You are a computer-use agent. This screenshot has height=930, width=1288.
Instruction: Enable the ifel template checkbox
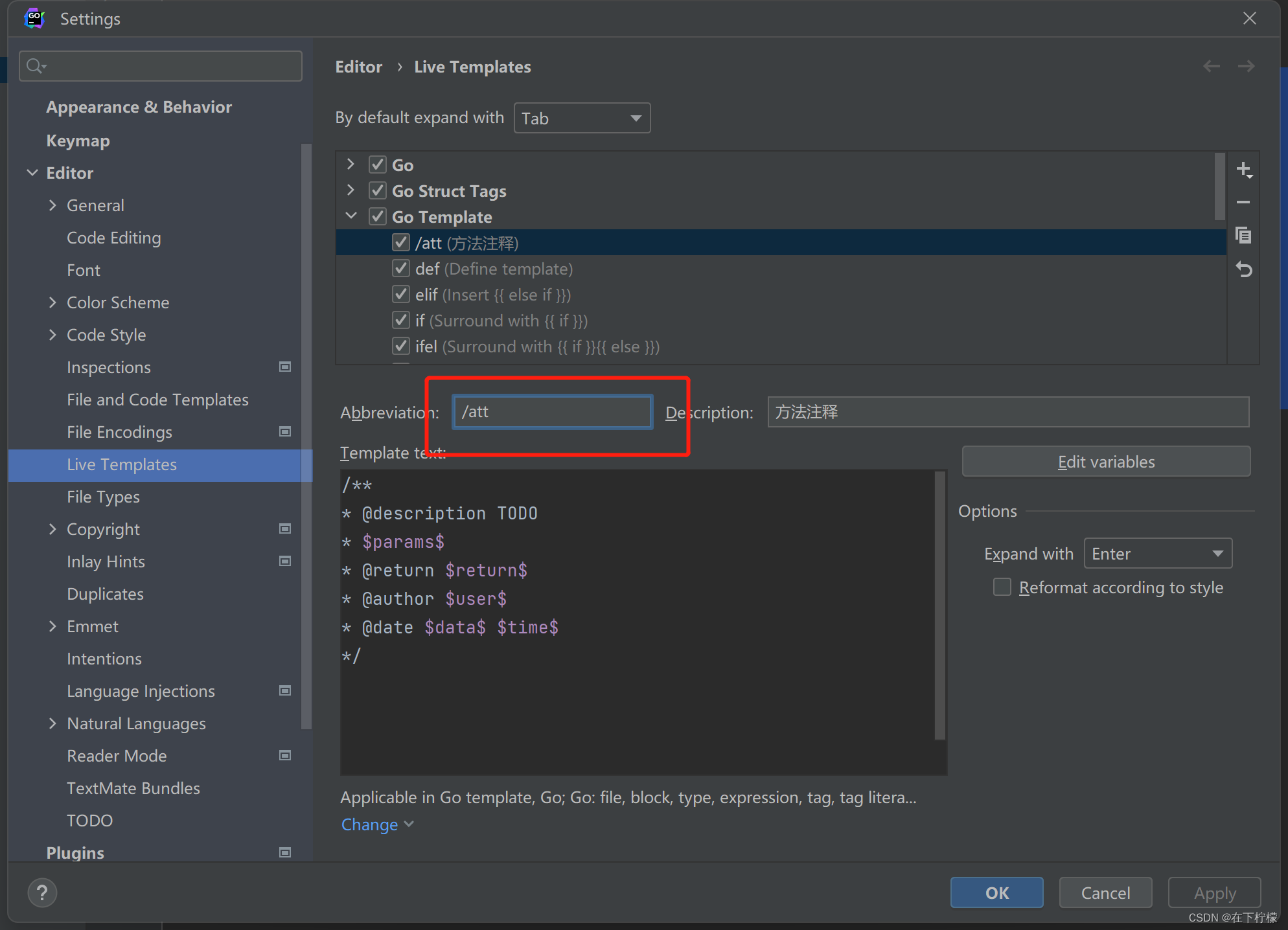coord(401,347)
